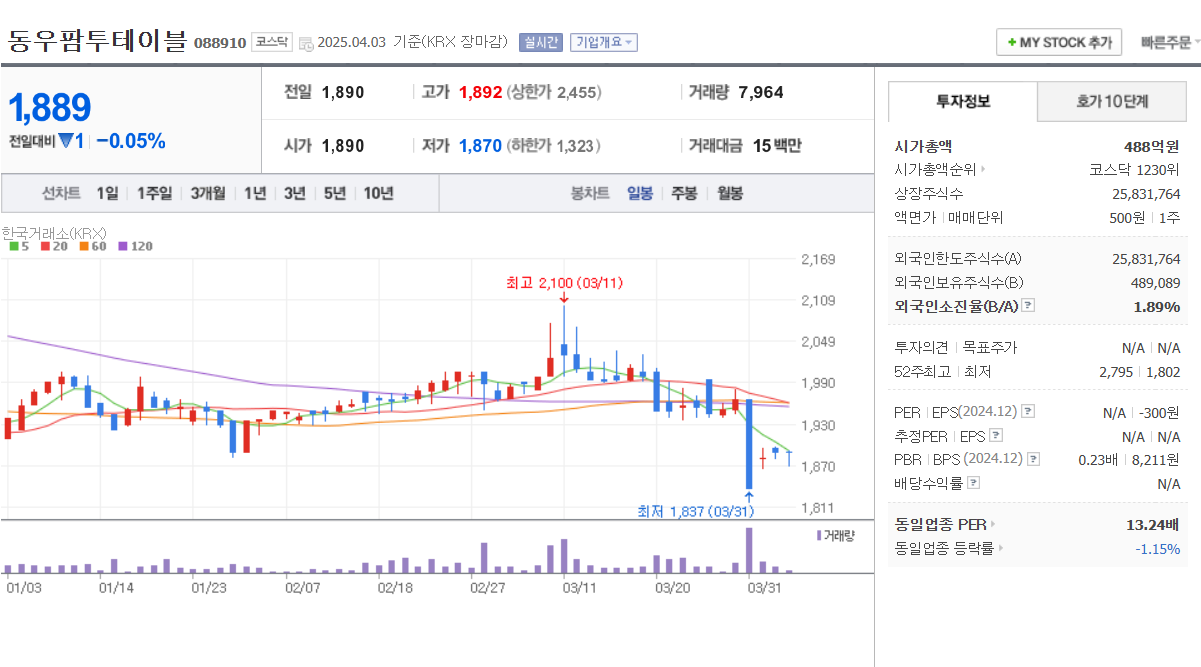Click the 최고 2,100 (03/11) chart marker
The image size is (1201, 667).
click(x=564, y=283)
